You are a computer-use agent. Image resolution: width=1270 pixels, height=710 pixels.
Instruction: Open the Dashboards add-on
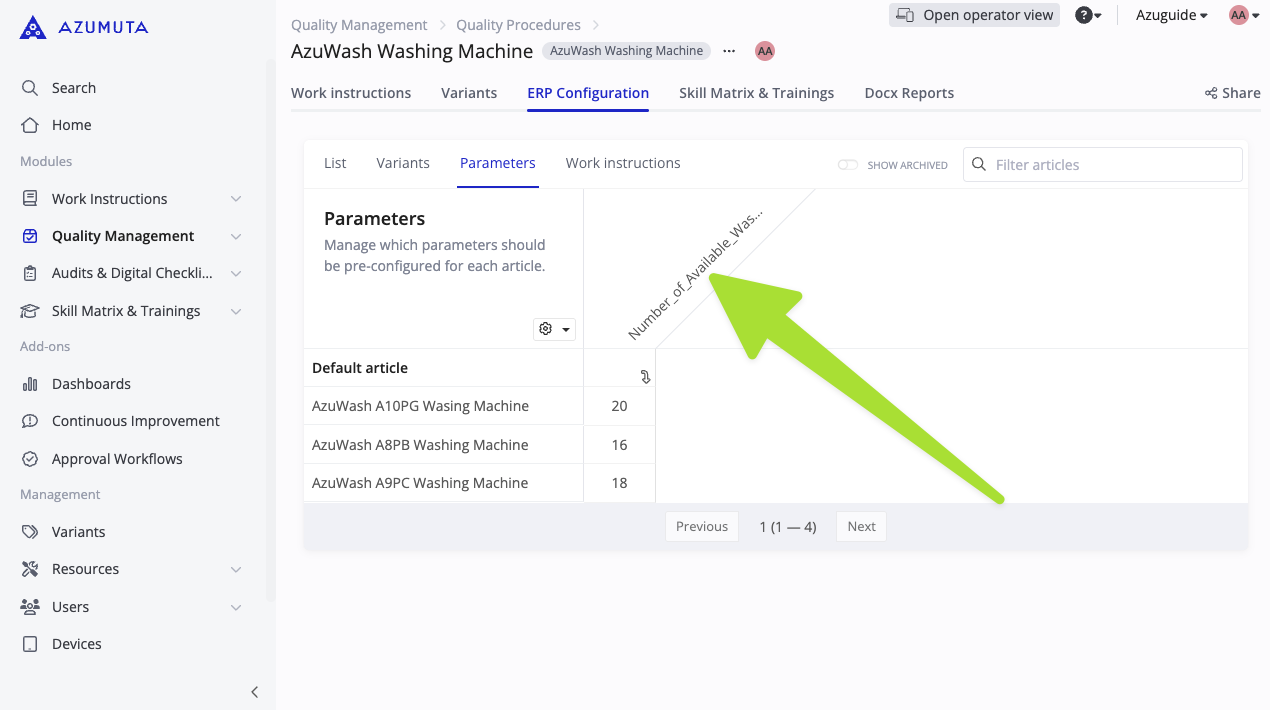[91, 383]
